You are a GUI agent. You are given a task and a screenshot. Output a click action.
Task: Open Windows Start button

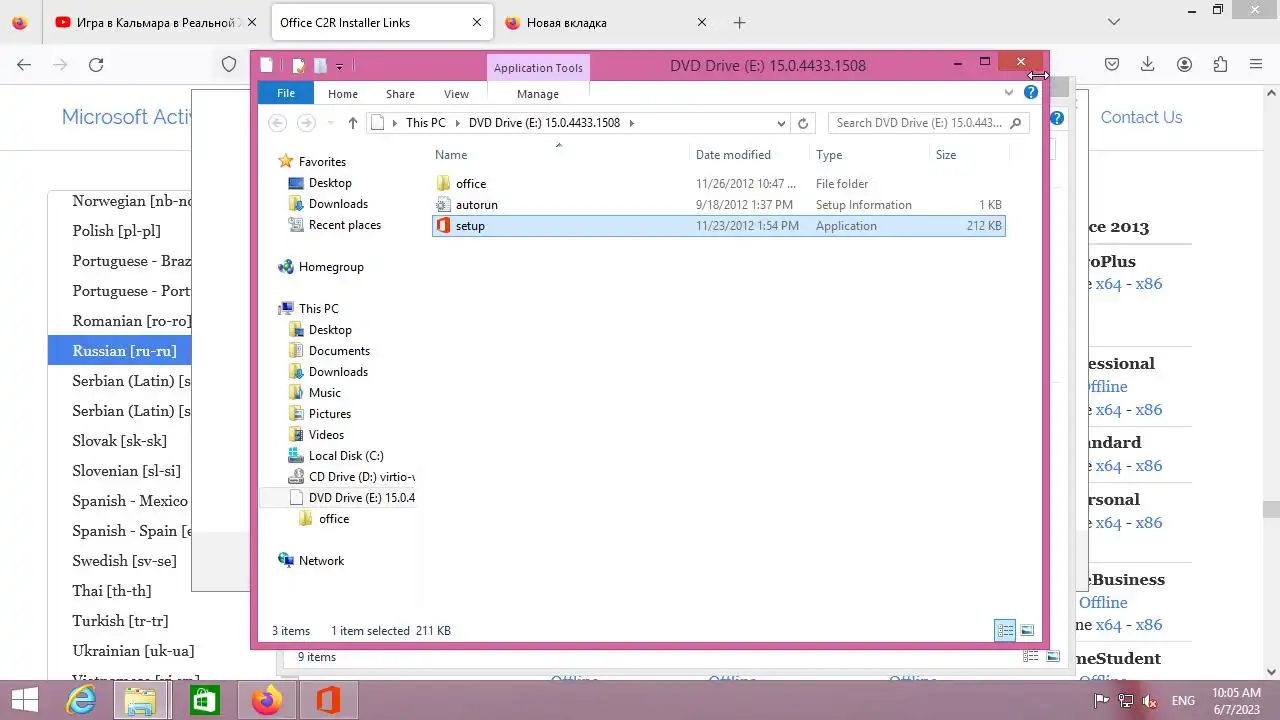25,700
